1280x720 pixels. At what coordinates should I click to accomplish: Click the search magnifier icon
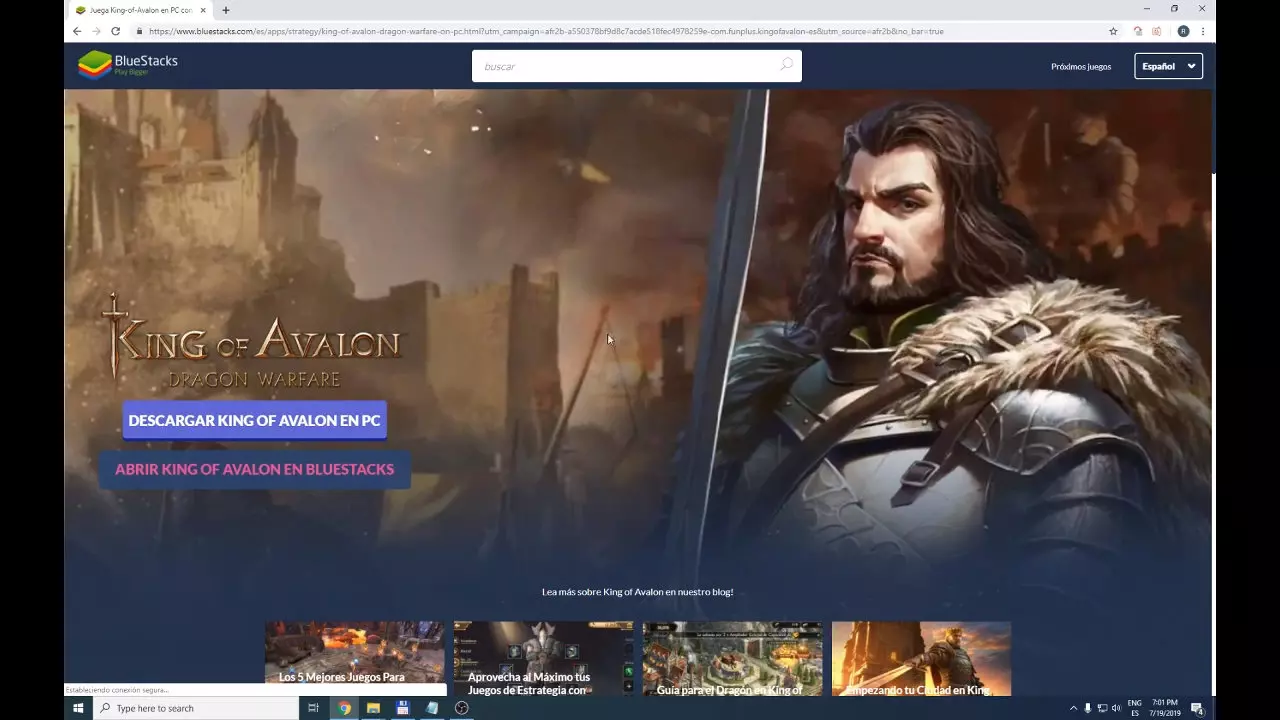coord(786,65)
